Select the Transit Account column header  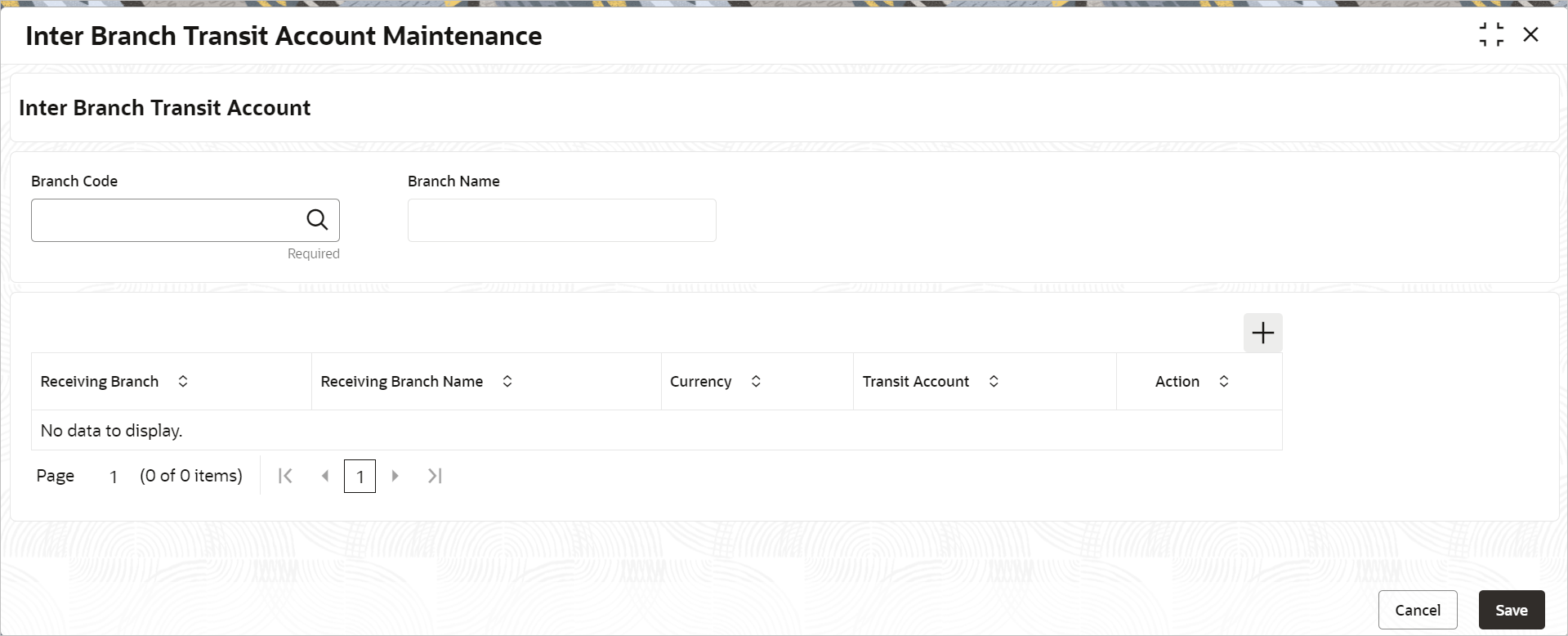pyautogui.click(x=915, y=382)
